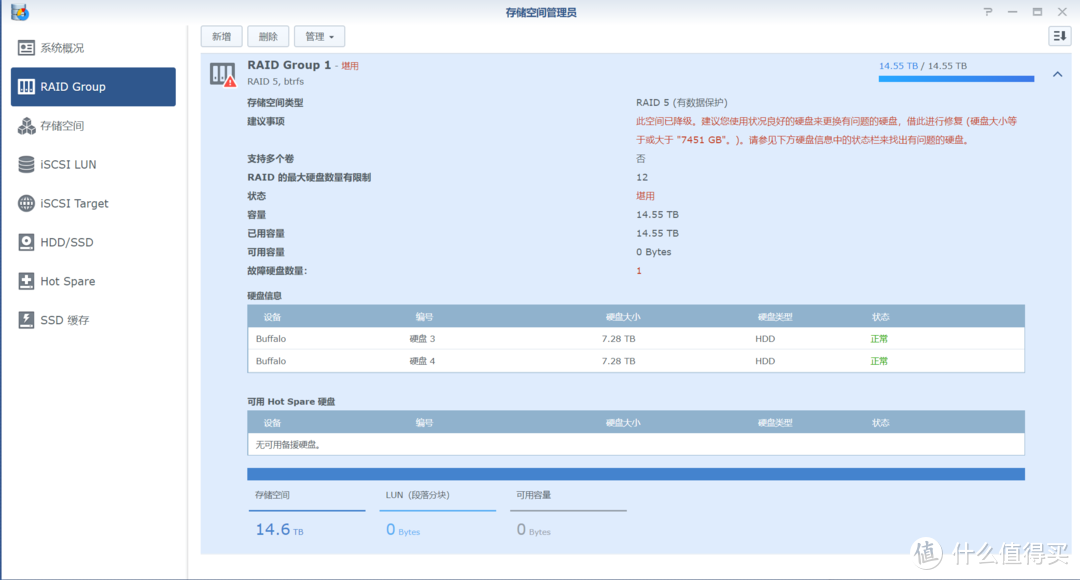Open the iSCSI LUN database icon

[26, 164]
